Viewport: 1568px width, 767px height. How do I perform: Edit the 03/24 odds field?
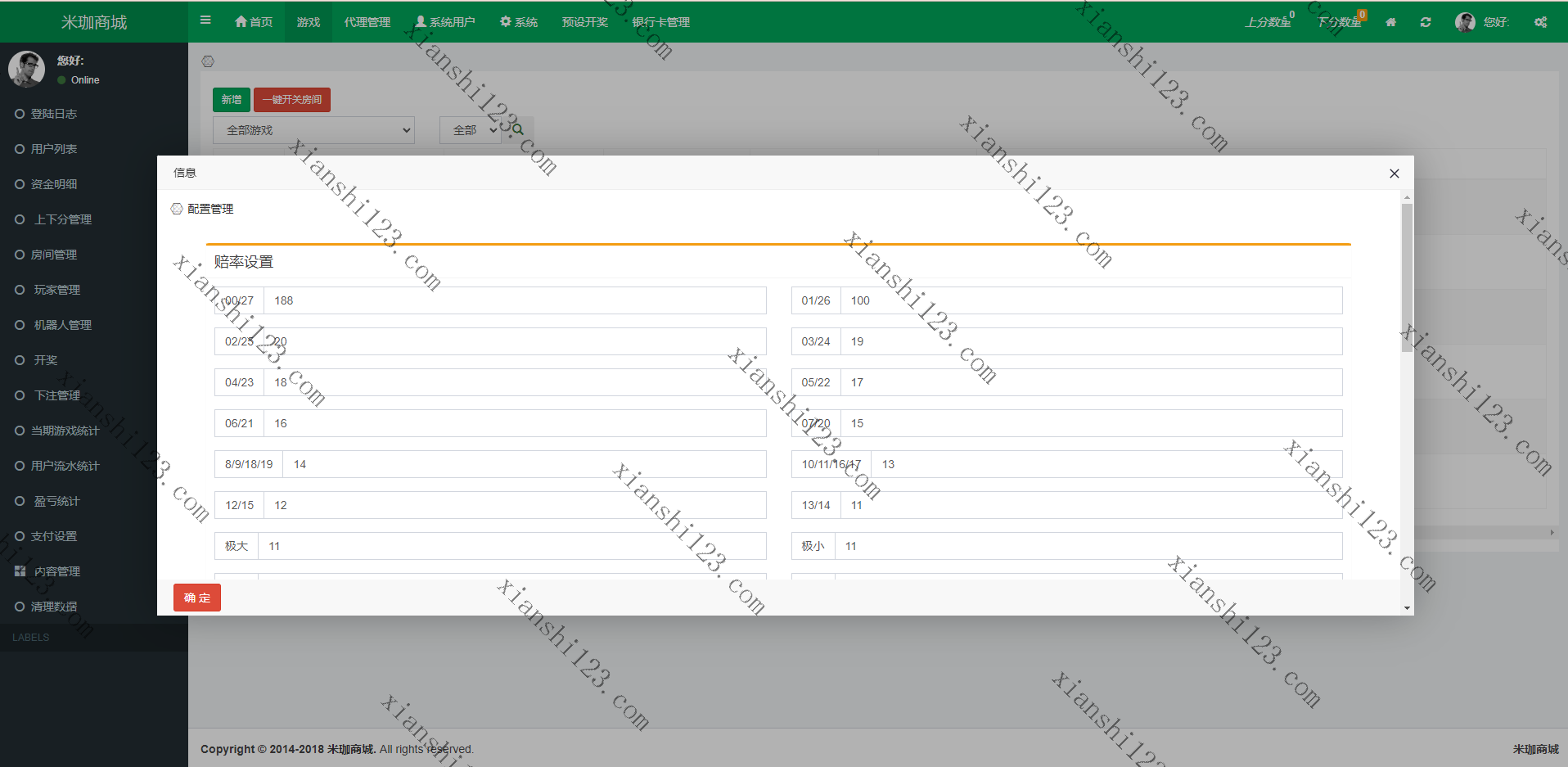coord(1092,341)
